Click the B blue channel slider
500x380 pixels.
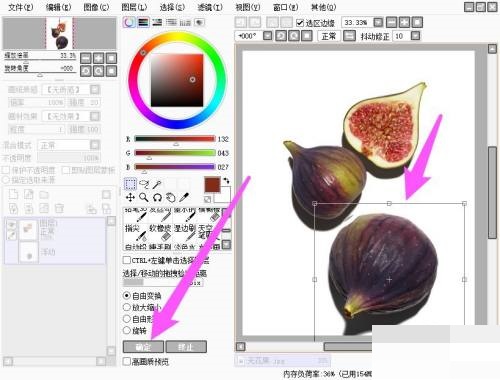(175, 167)
